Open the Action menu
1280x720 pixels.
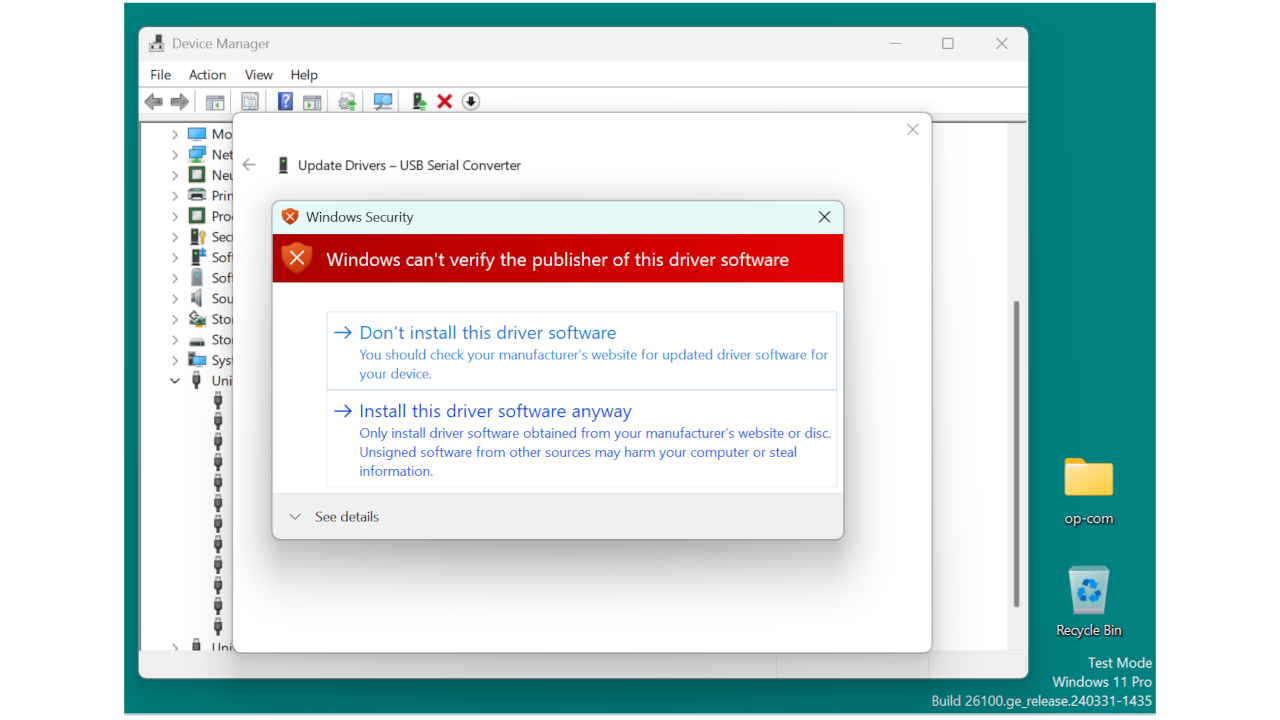click(207, 74)
